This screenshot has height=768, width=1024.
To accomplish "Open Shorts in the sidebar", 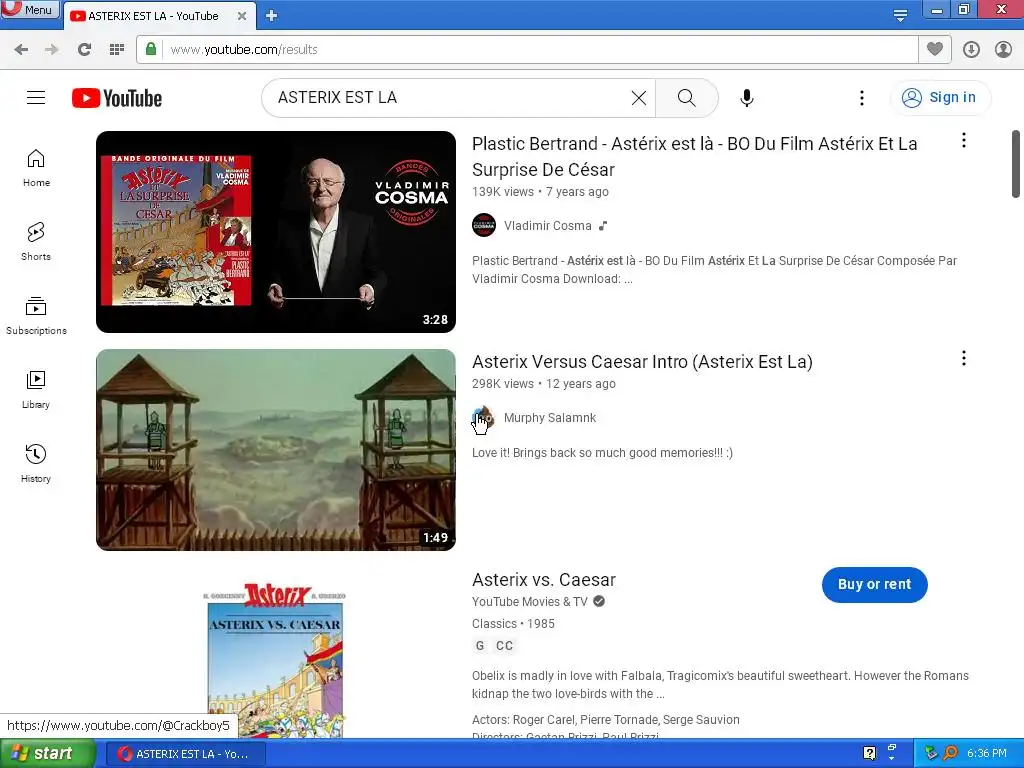I will (36, 242).
